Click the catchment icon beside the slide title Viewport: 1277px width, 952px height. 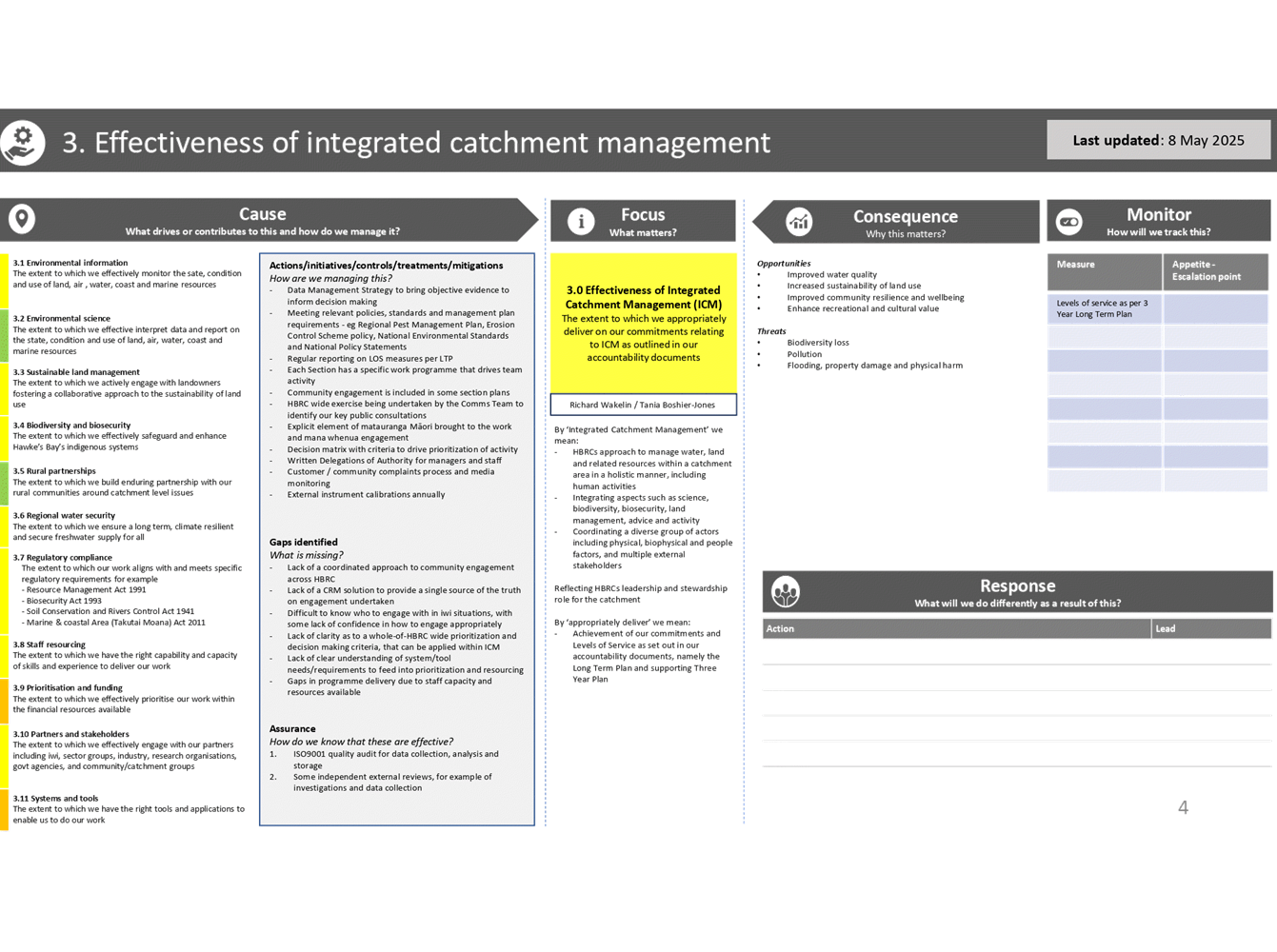pos(21,141)
